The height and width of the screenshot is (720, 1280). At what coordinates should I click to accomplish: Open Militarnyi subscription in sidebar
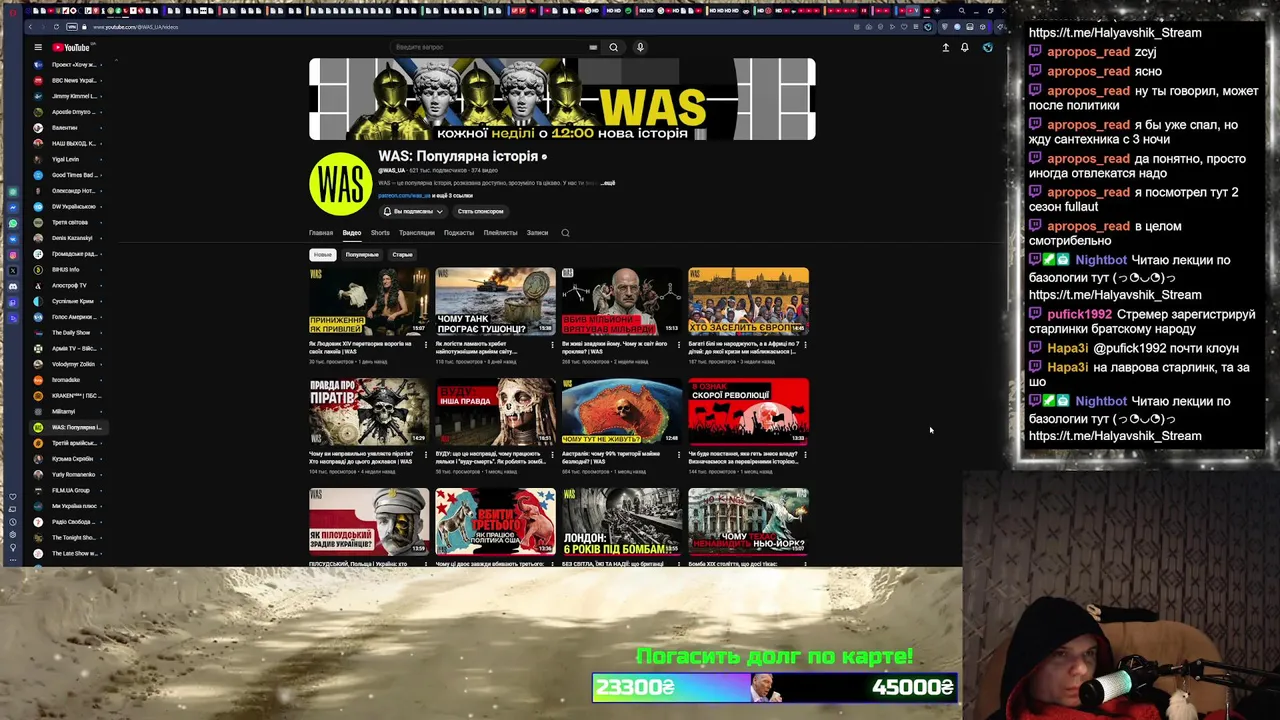coord(66,411)
